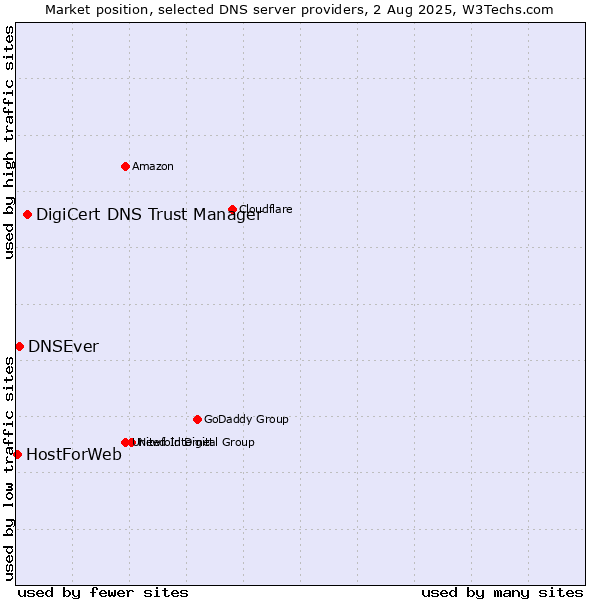Select the DigiCert DNS Trust Manager label
600x600 pixels.
149,214
